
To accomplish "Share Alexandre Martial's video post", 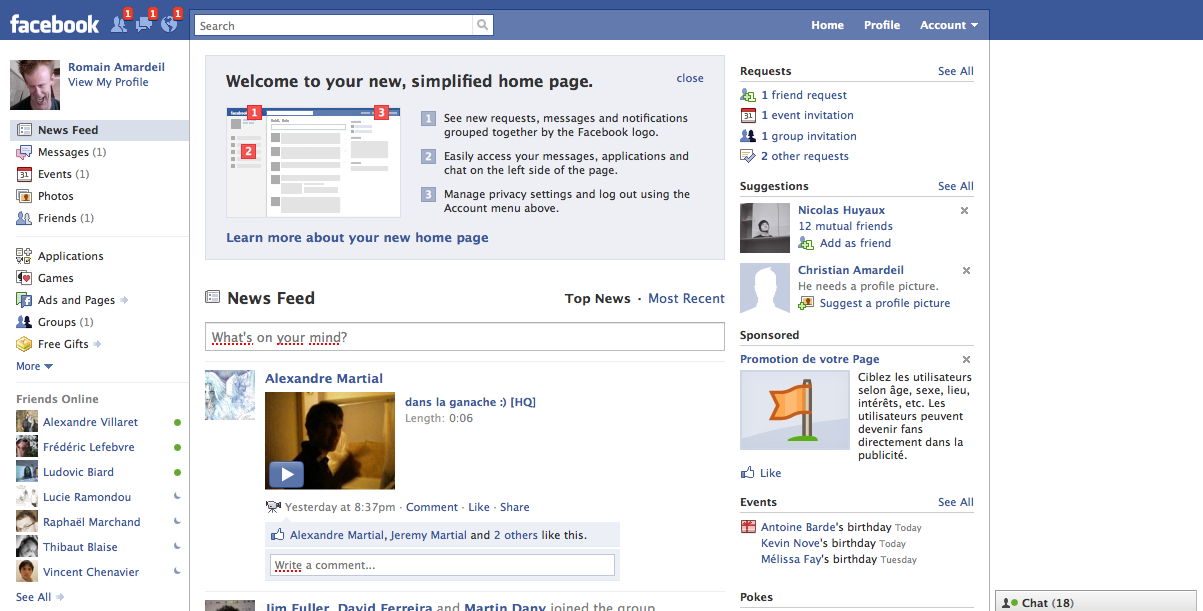I will [x=515, y=507].
